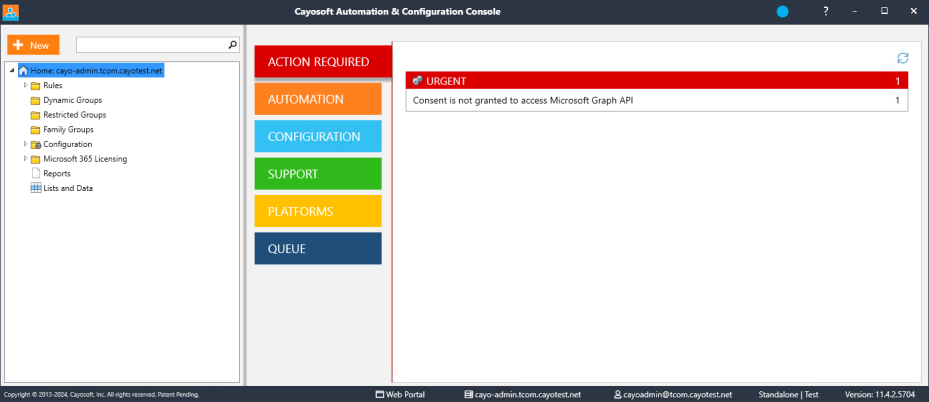929x402 pixels.
Task: Expand the Microsoft 365 Licensing node
Action: point(25,159)
